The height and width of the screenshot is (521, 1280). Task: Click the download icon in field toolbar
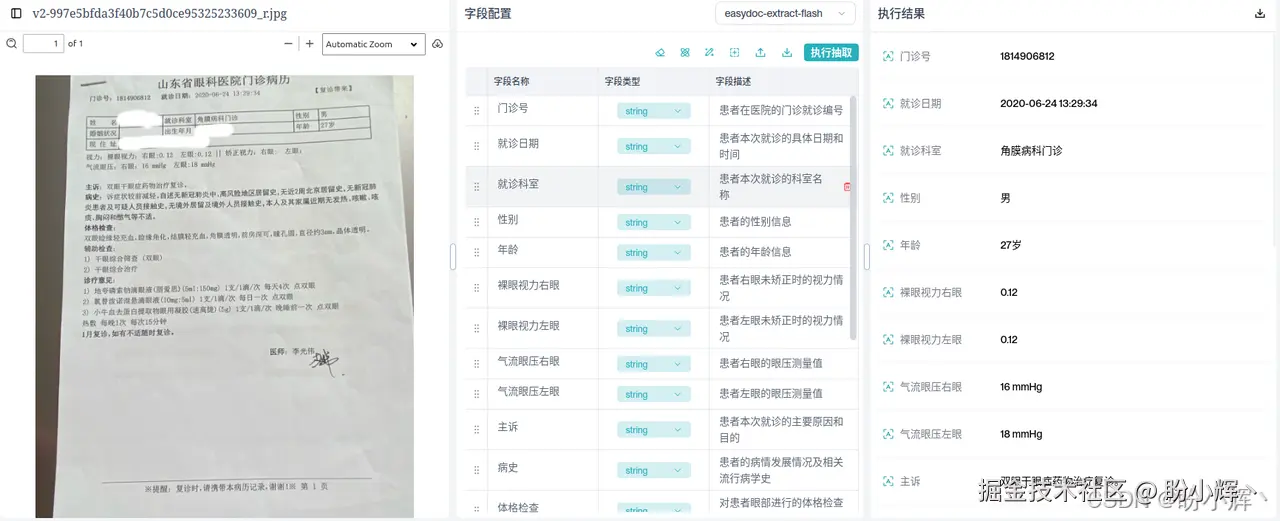click(787, 53)
